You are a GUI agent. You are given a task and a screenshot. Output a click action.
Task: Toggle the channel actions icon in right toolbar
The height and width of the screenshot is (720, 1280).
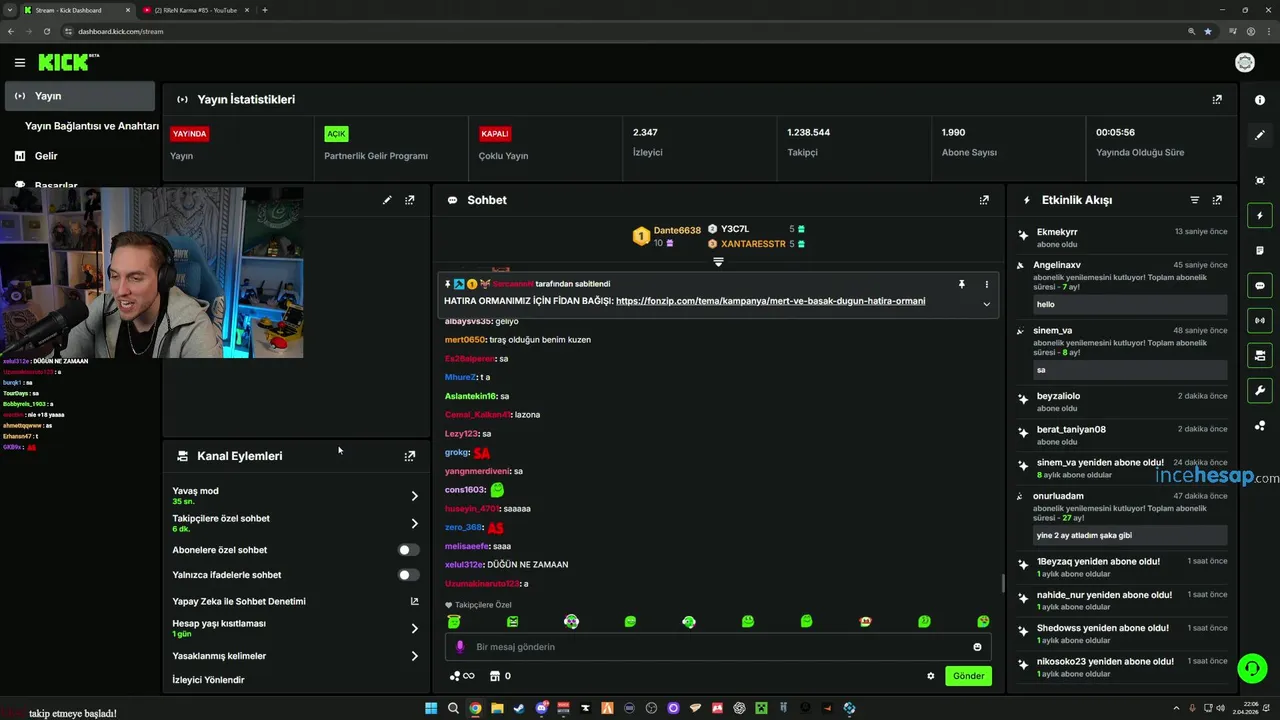(1260, 355)
